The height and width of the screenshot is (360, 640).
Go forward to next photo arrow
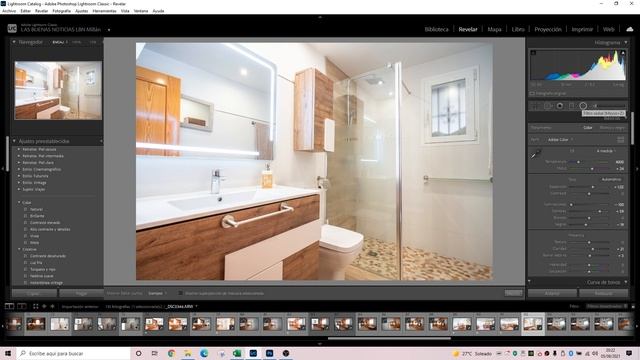pyautogui.click(x=52, y=306)
